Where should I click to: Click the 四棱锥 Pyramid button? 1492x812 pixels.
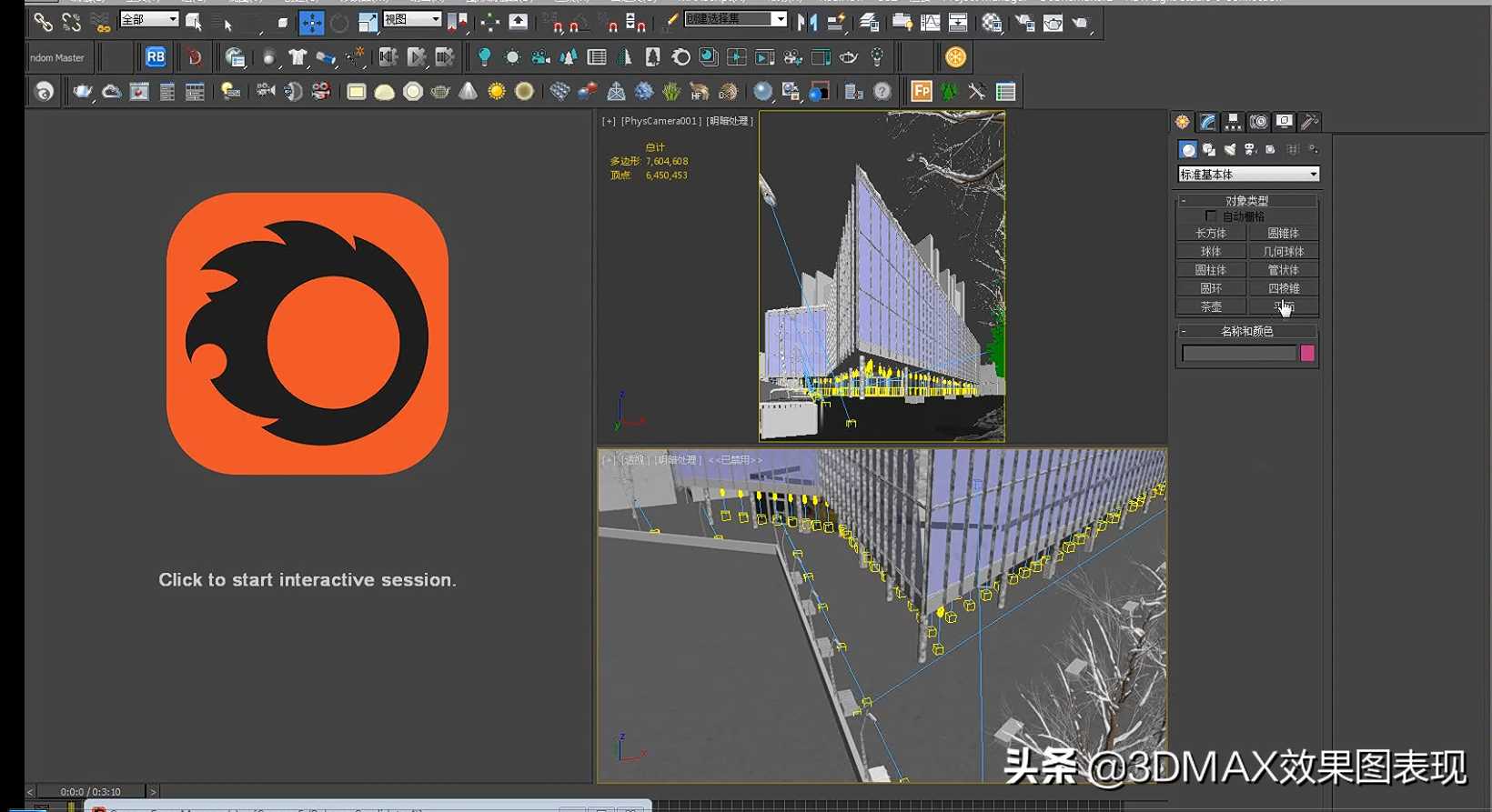coord(1283,288)
